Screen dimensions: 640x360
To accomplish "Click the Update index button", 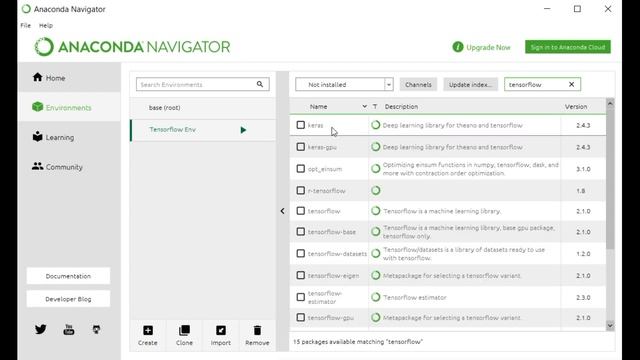I will (471, 84).
